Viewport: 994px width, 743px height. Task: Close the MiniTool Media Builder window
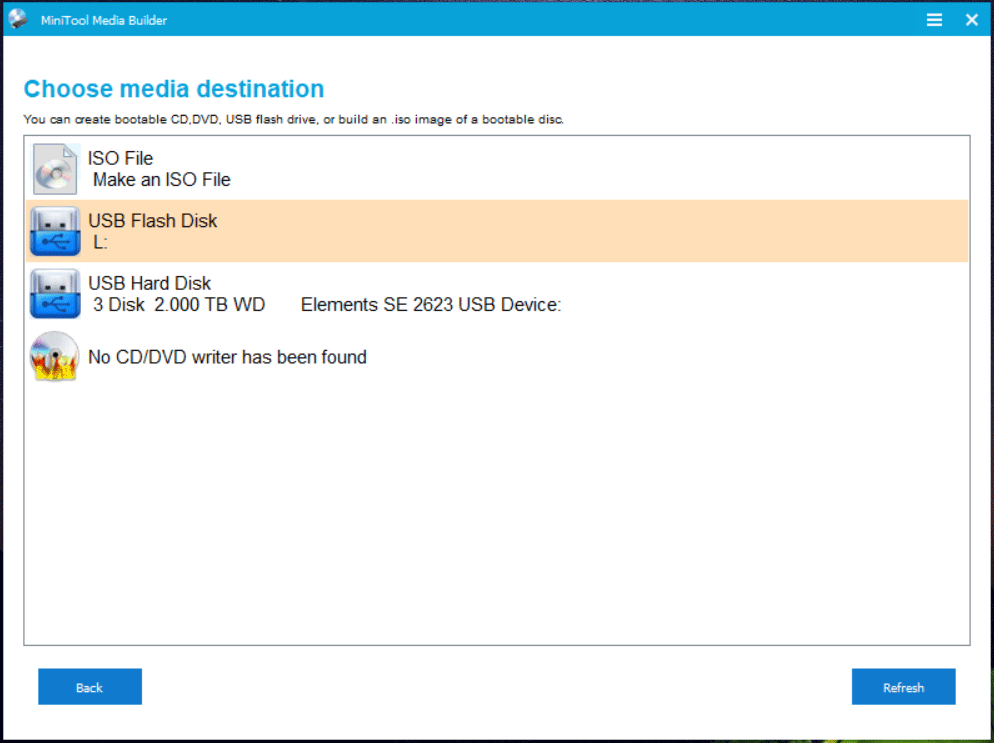coord(970,19)
